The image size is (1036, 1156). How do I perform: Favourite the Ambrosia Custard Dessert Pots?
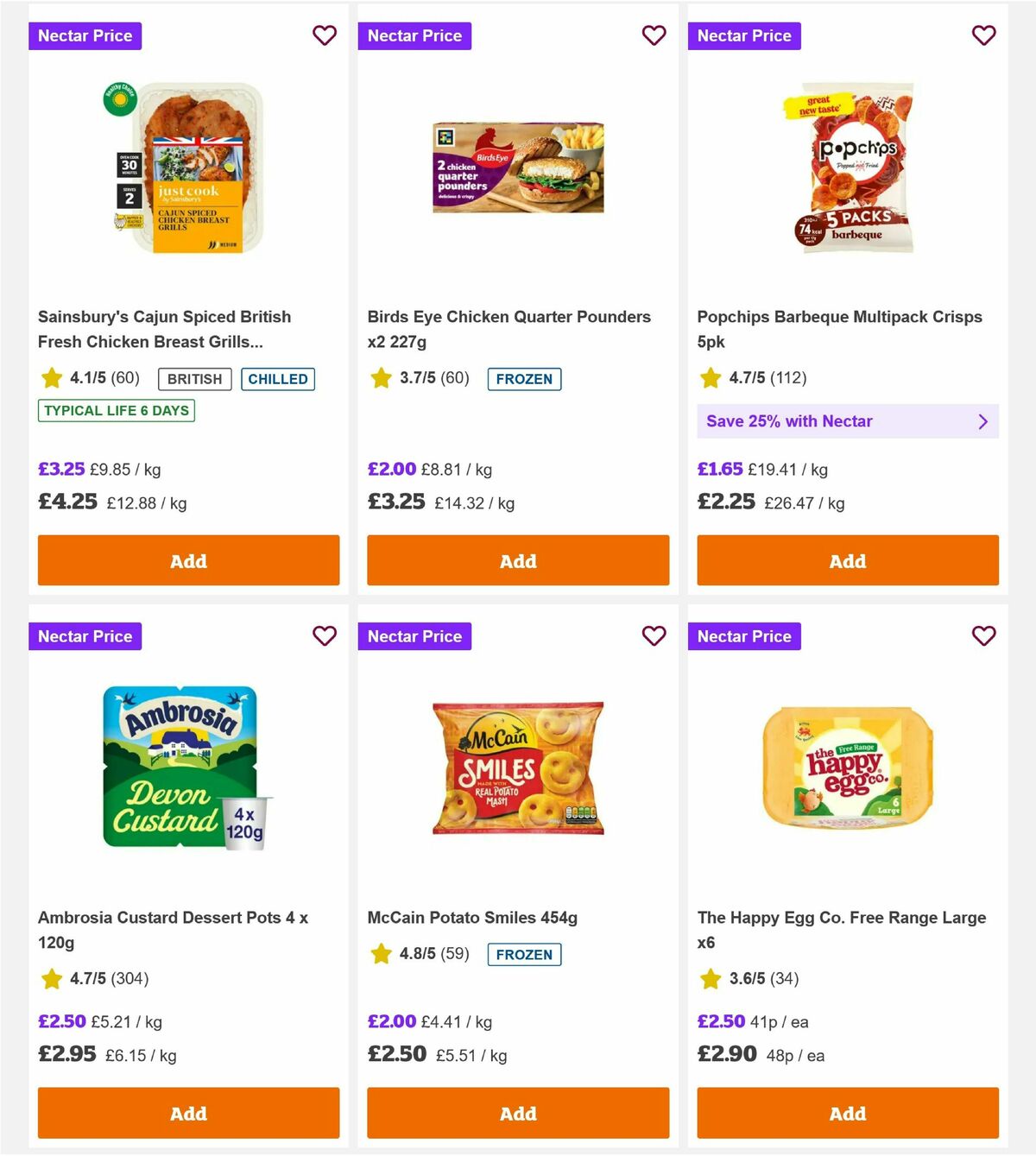tap(325, 636)
